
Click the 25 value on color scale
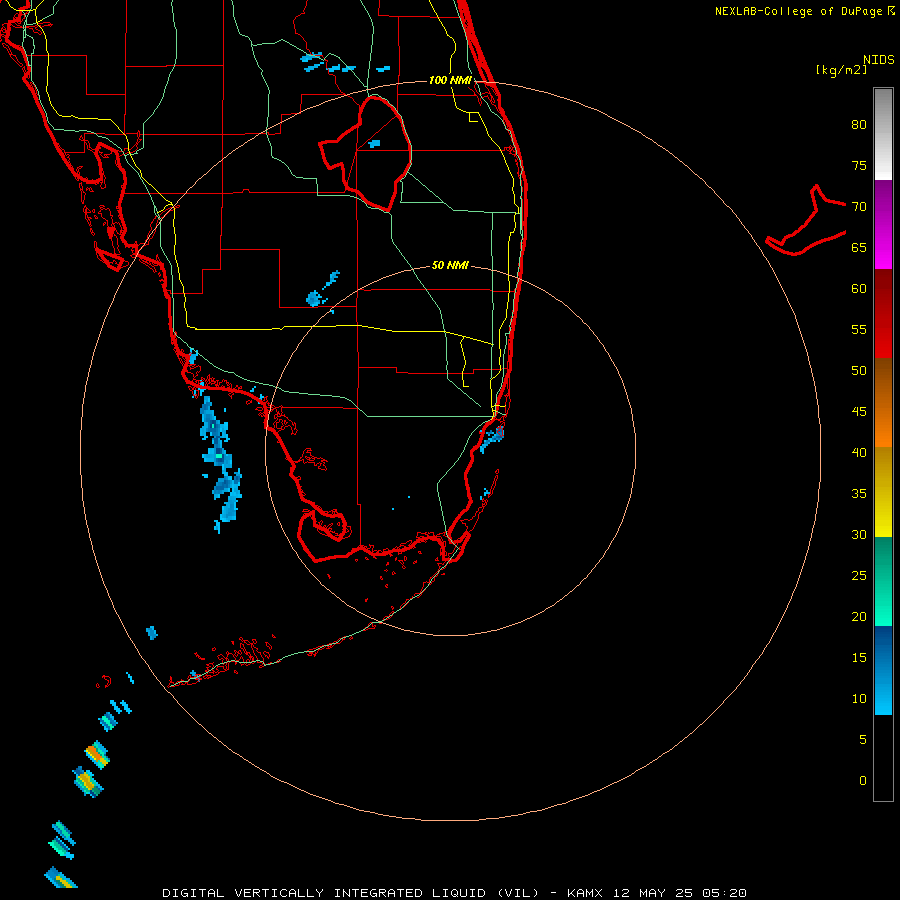click(859, 575)
